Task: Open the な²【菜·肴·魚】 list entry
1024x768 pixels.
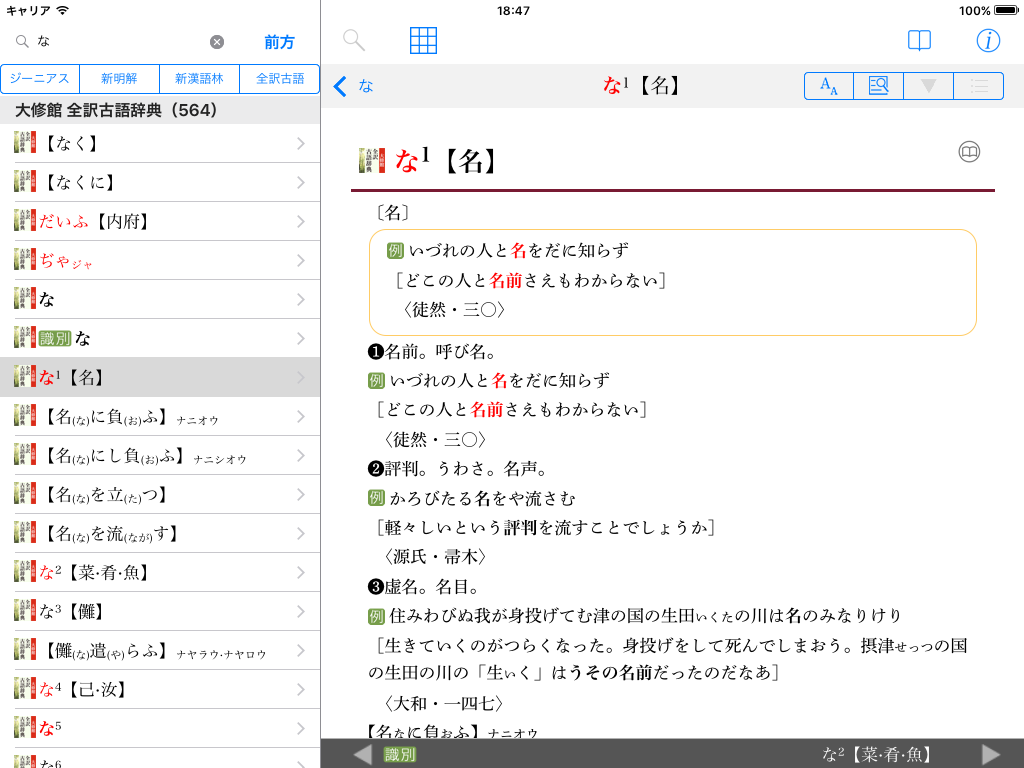Action: [160, 572]
